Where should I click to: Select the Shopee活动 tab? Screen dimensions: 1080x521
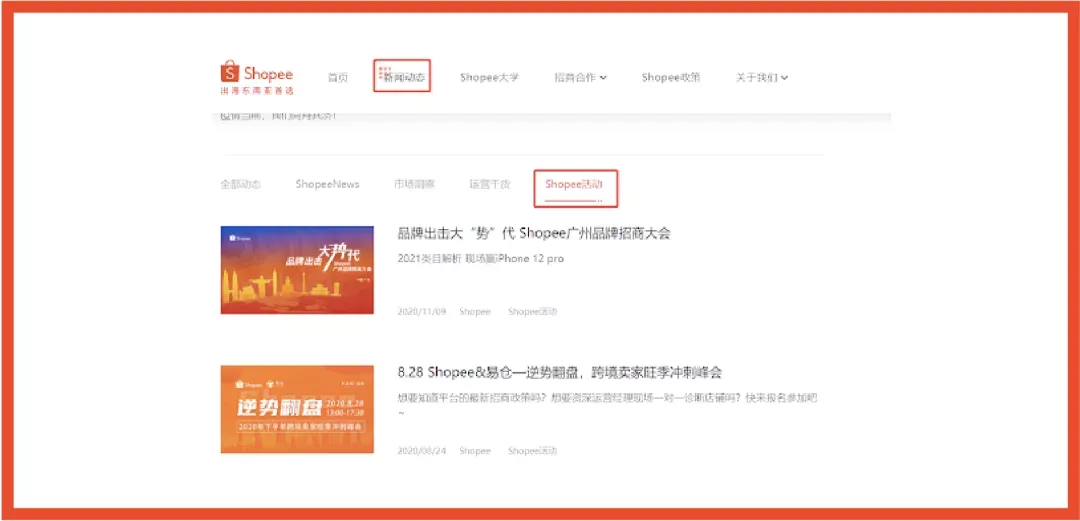click(x=574, y=185)
